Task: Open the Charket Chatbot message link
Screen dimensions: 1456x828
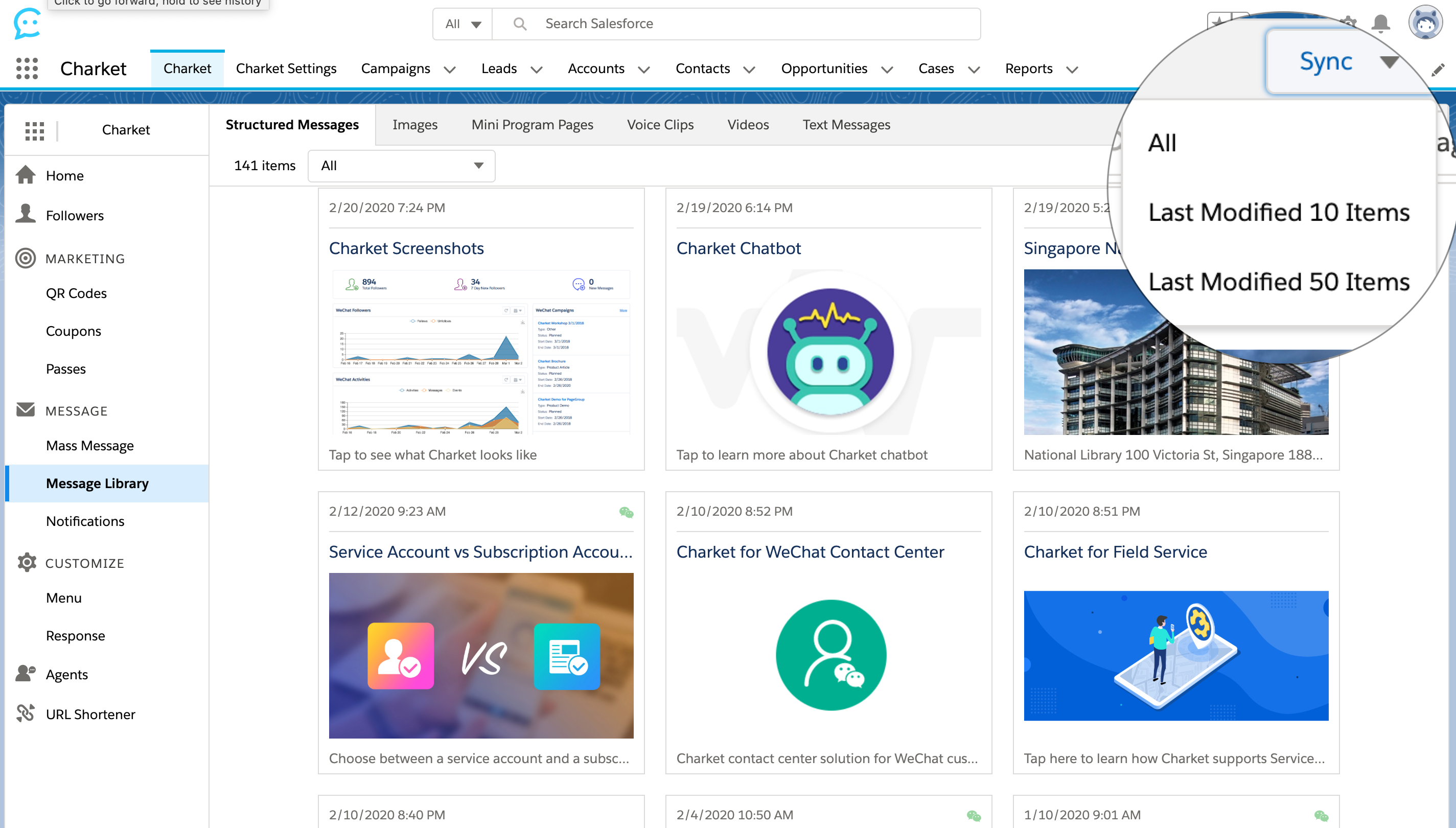Action: coord(738,248)
